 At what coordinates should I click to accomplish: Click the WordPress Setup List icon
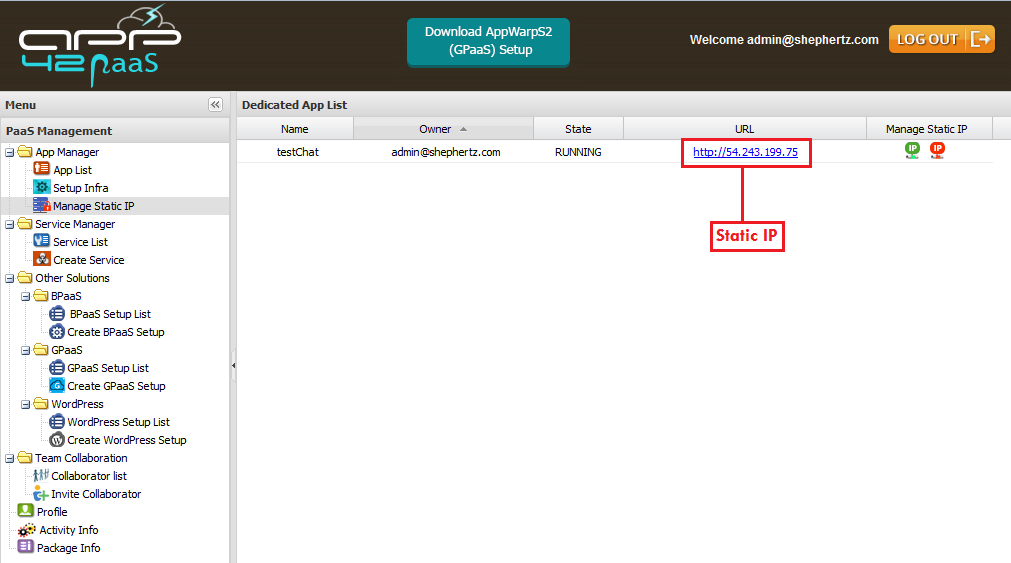[57, 422]
